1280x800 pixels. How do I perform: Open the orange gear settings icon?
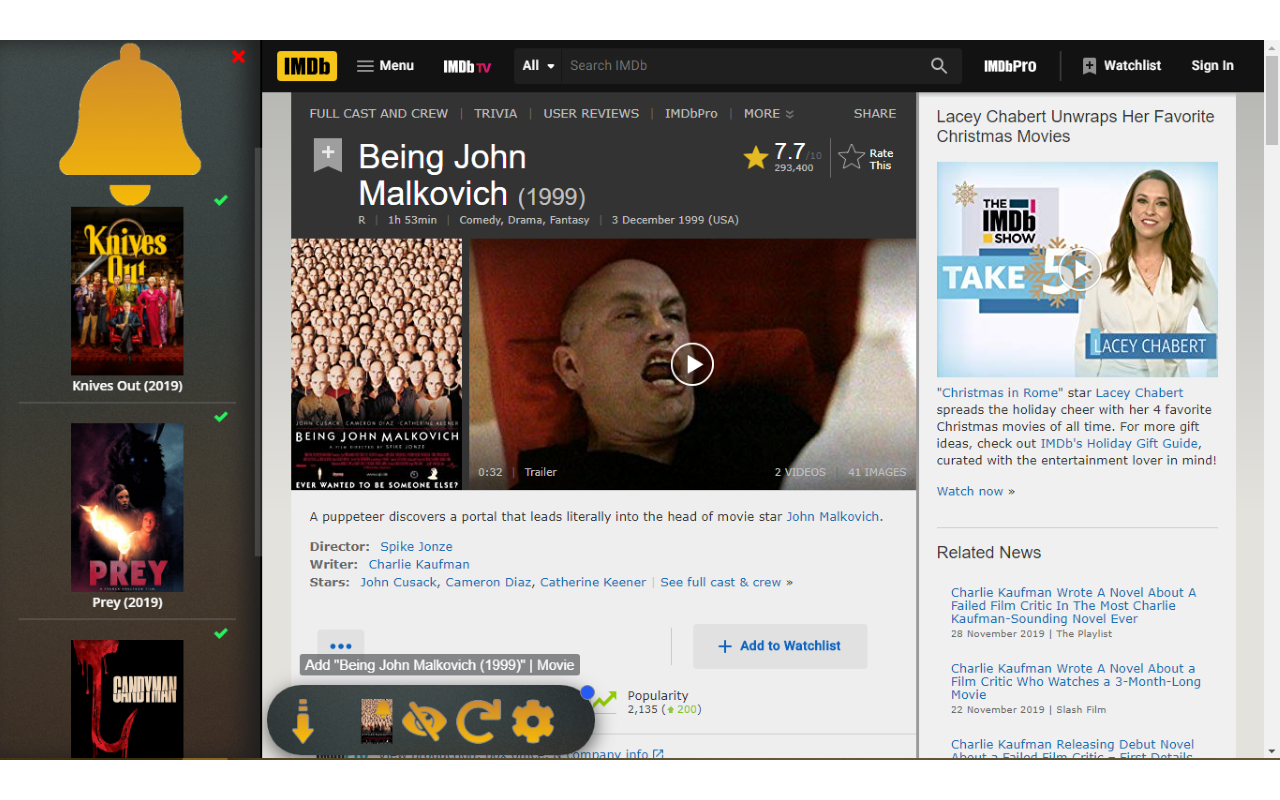click(533, 721)
